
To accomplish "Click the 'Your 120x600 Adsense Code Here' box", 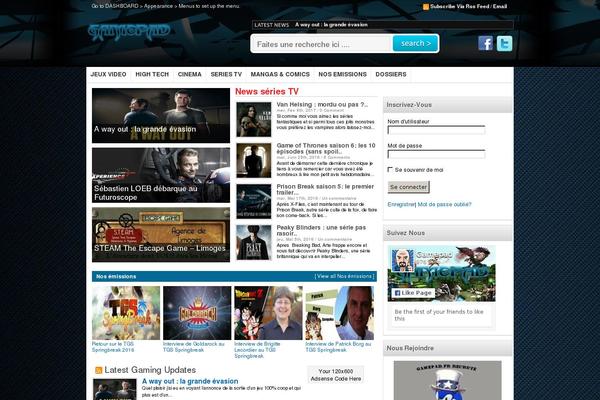I will pyautogui.click(x=336, y=375).
